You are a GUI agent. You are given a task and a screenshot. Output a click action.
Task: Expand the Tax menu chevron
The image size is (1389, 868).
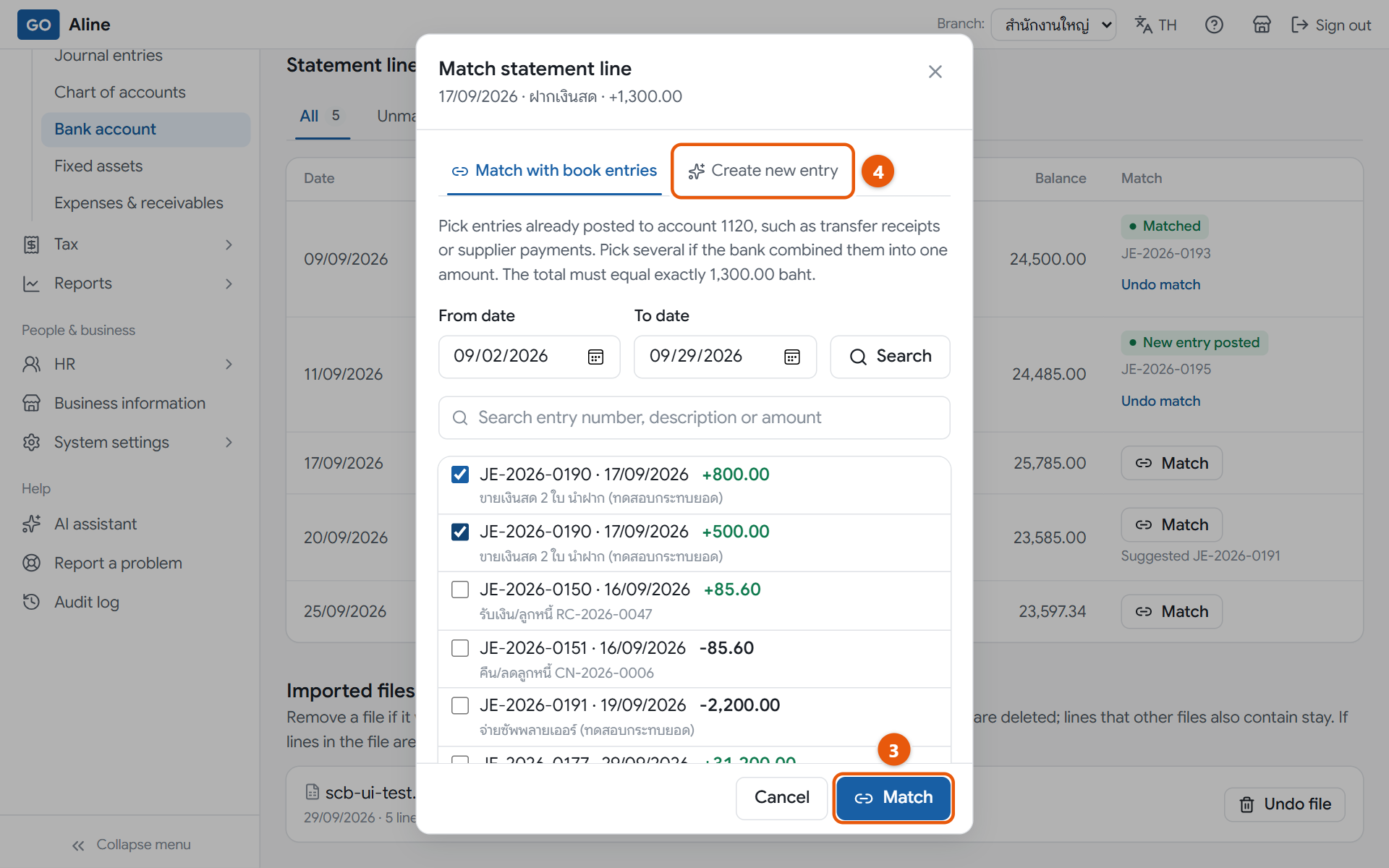coord(229,244)
